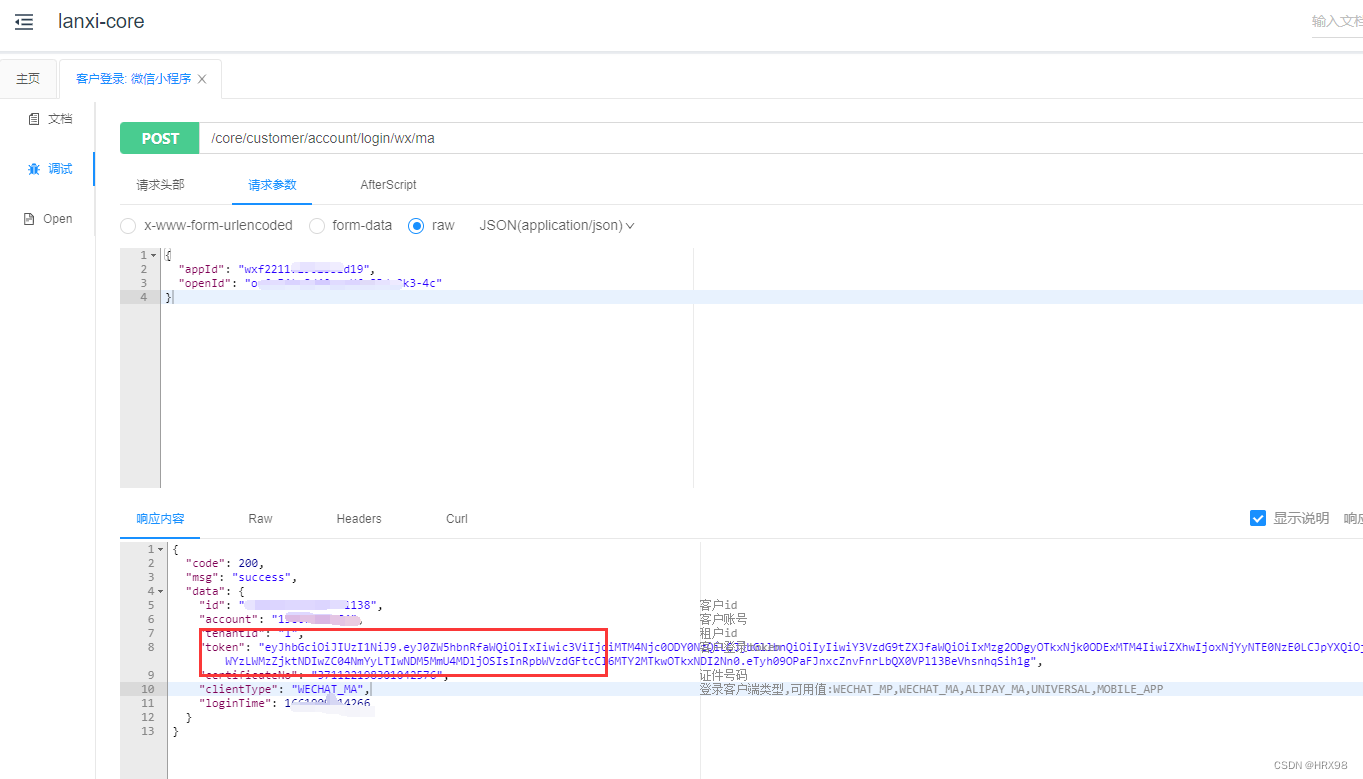Open the 文档 sidebar item

pyautogui.click(x=50, y=119)
